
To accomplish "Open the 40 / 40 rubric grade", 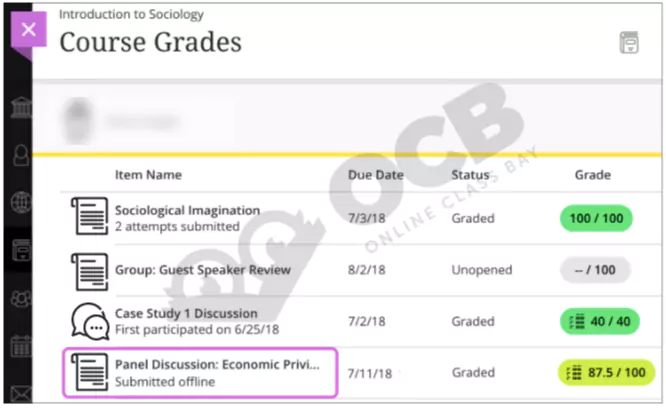I will (x=596, y=321).
